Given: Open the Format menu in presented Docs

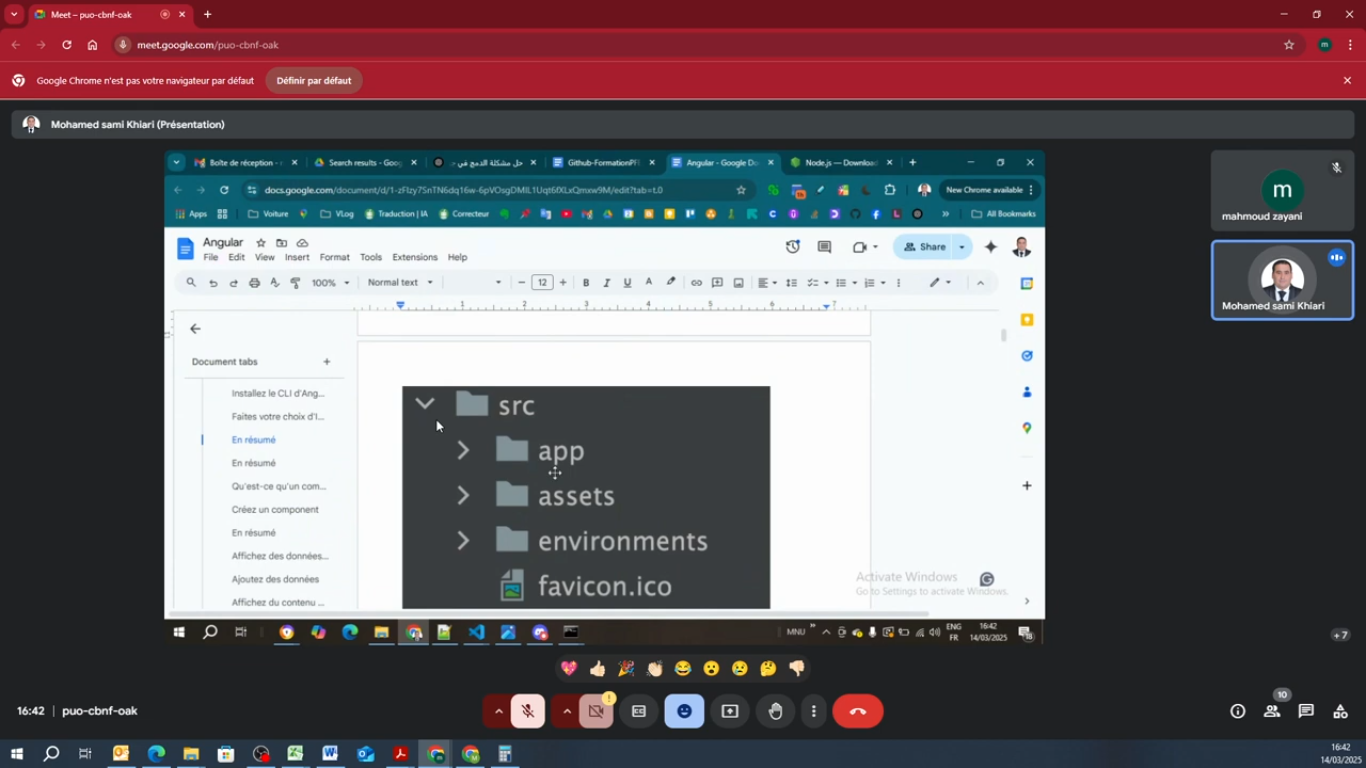Looking at the screenshot, I should point(334,258).
